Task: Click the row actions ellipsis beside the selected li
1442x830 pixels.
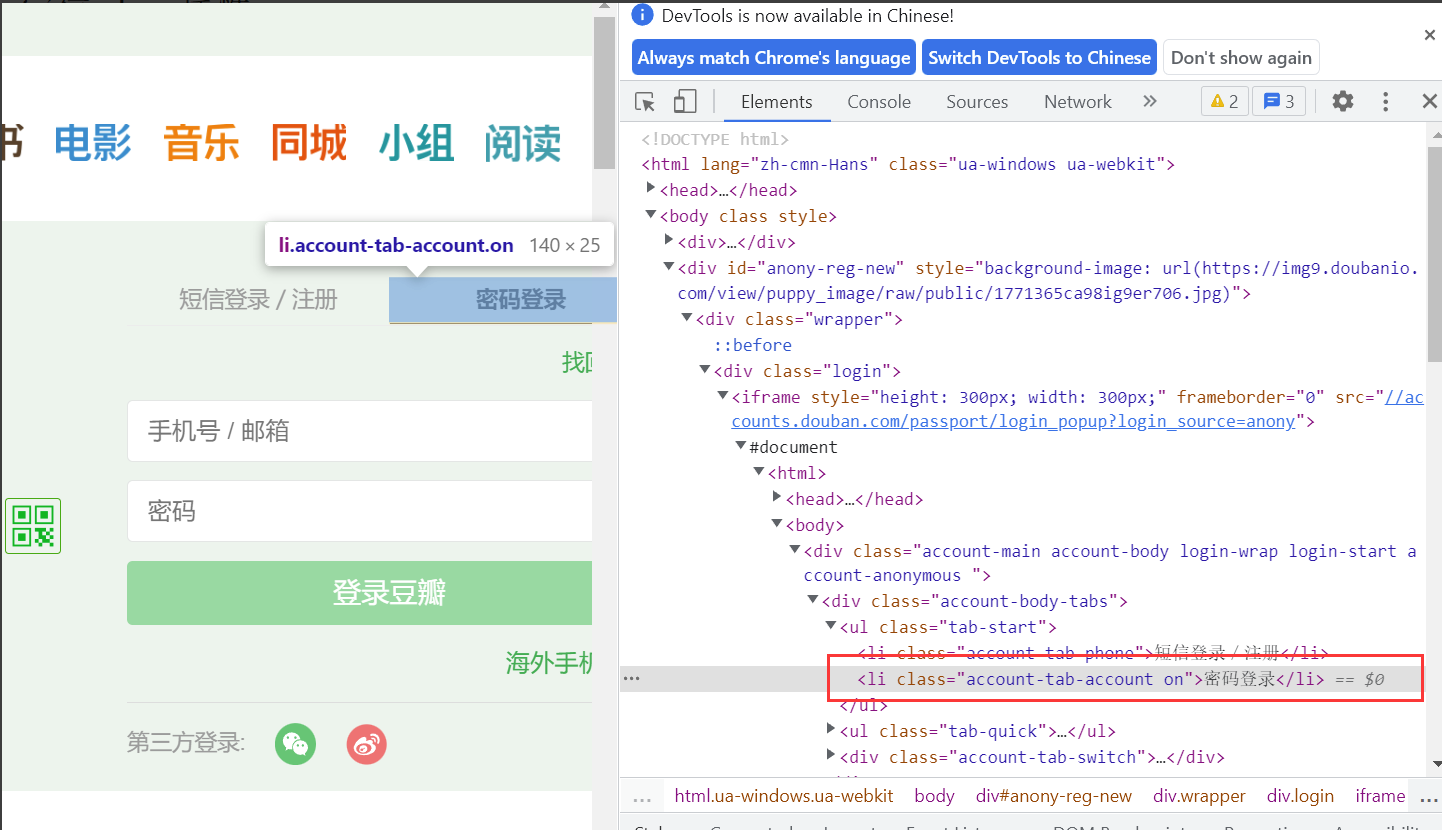Action: 631,678
